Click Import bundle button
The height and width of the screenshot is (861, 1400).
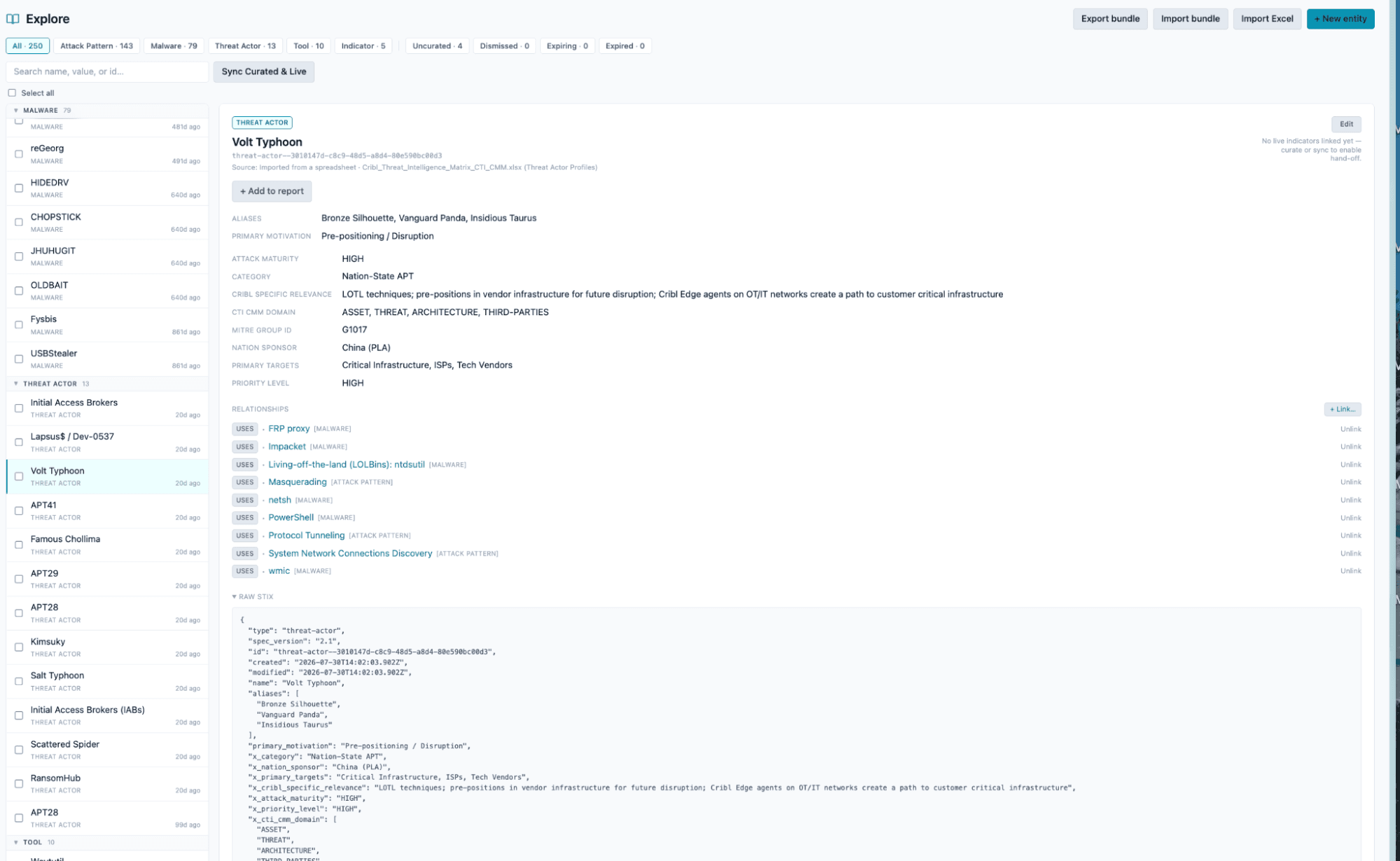1190,19
